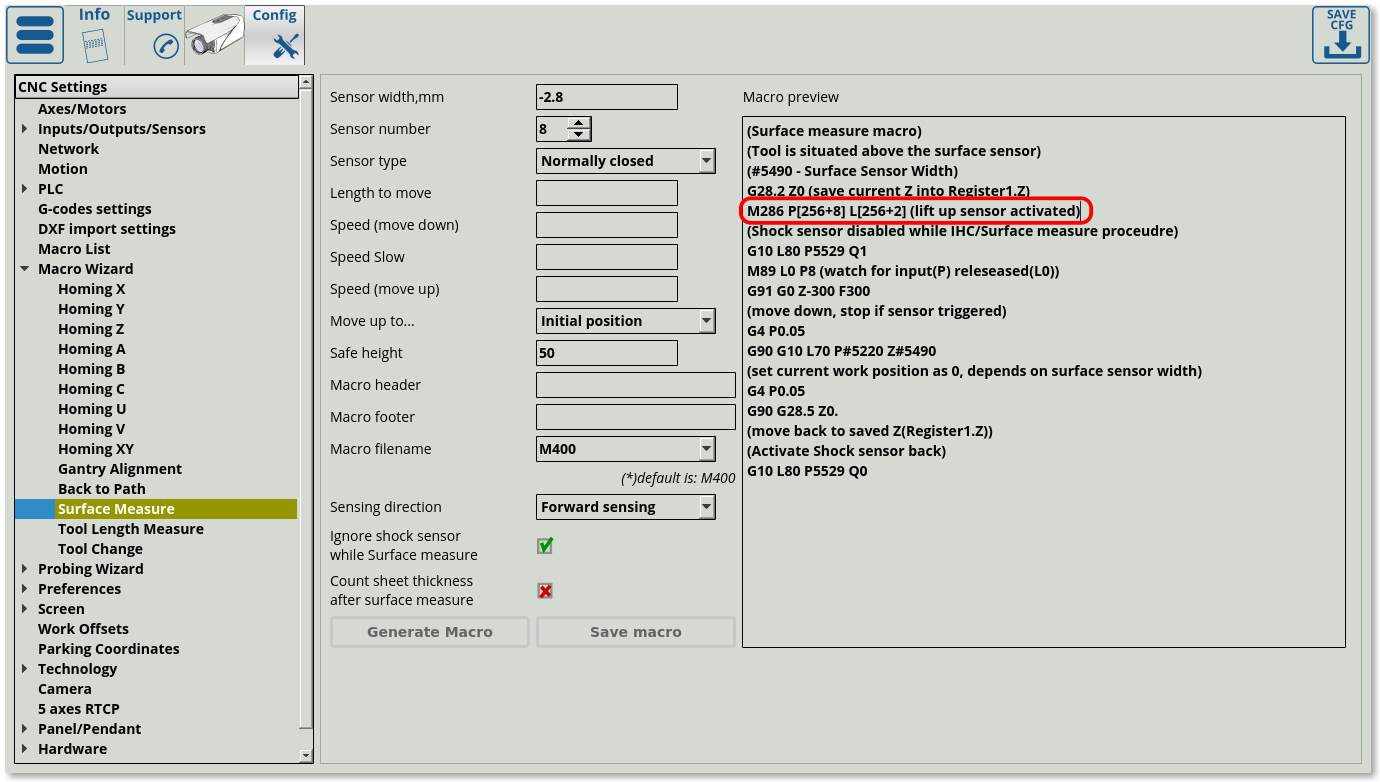Open the Sensing direction dropdown

click(x=706, y=507)
